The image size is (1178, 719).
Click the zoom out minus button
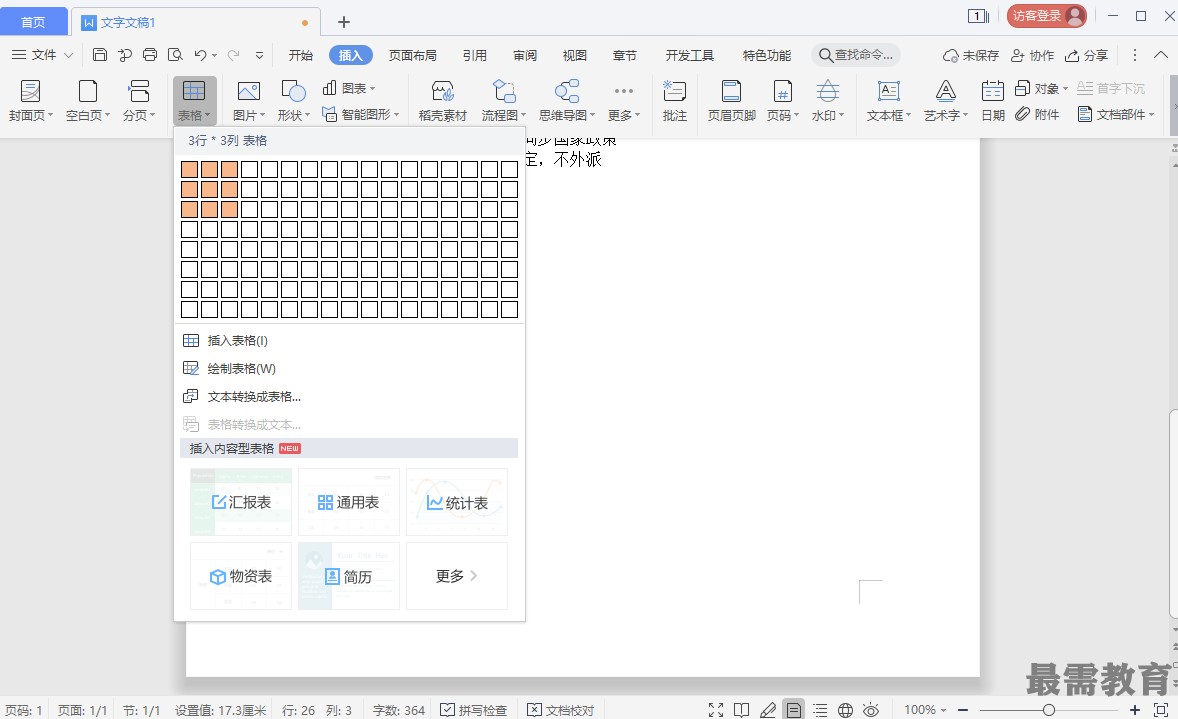click(962, 710)
